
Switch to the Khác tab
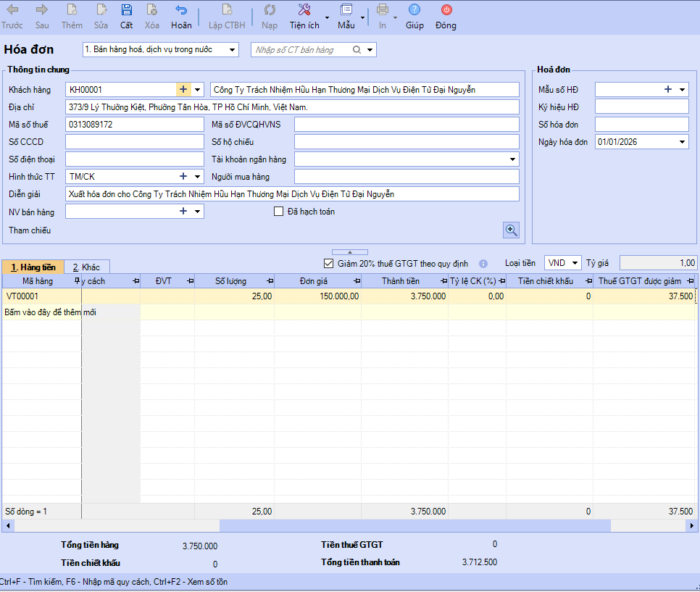pos(87,268)
